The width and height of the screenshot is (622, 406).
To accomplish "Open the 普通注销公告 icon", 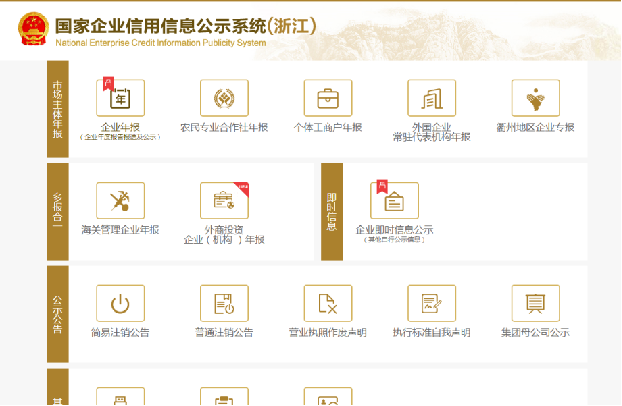I will 224,303.
